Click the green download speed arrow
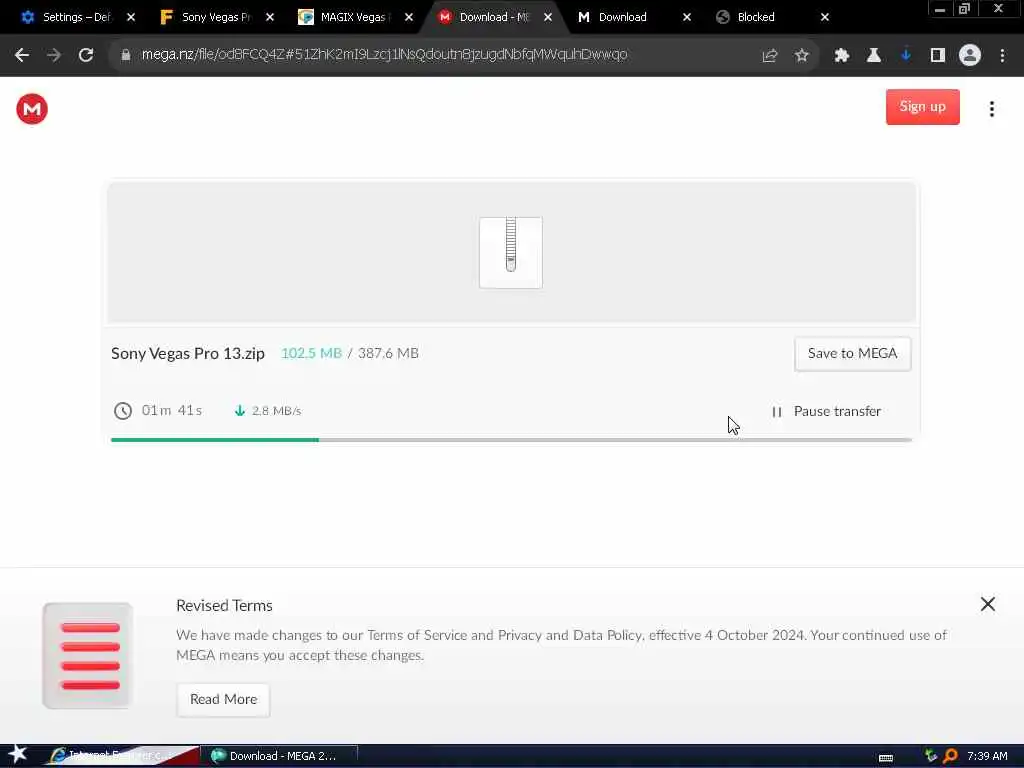The width and height of the screenshot is (1024, 768). pyautogui.click(x=240, y=411)
